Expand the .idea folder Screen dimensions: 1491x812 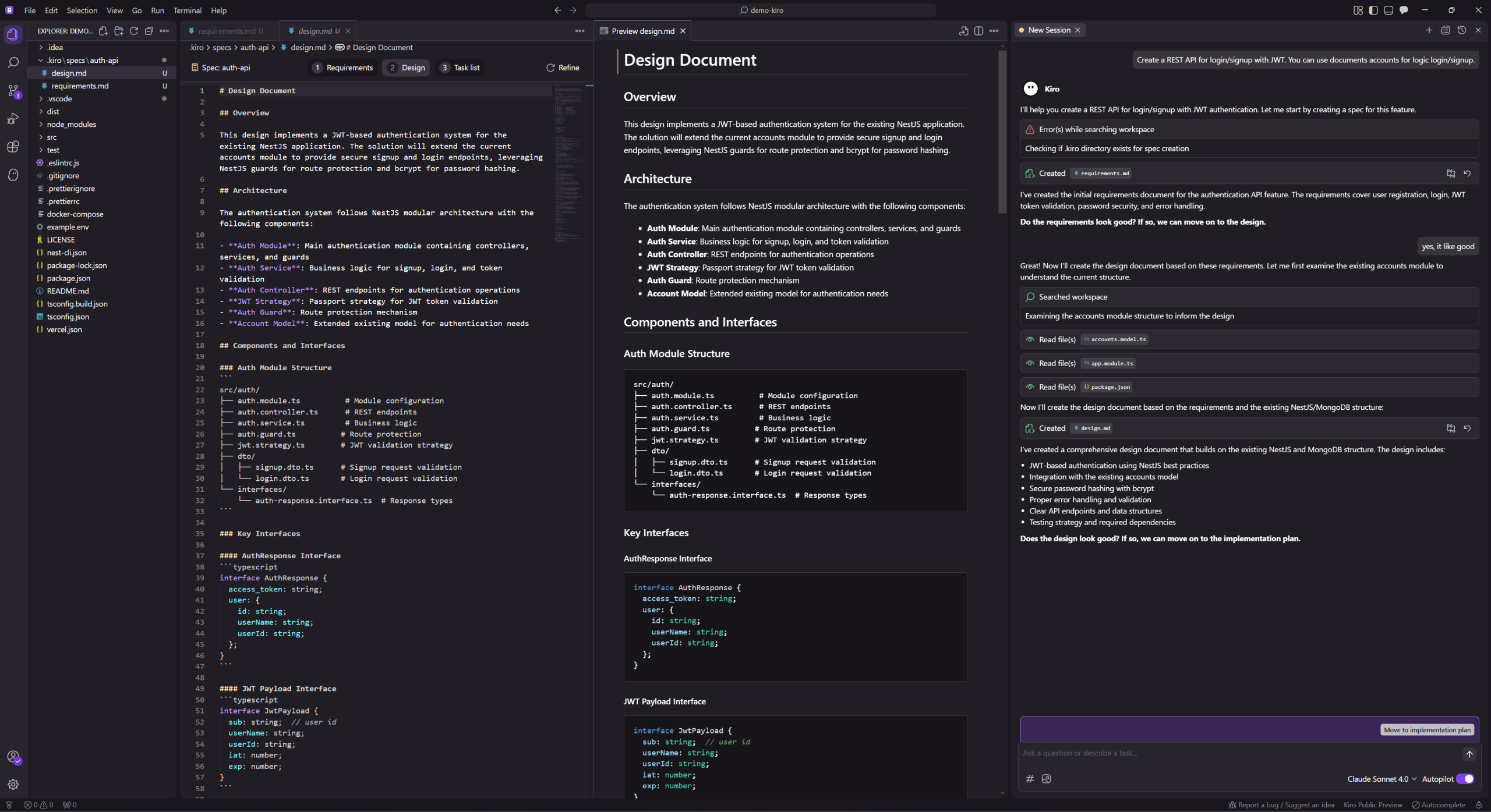pyautogui.click(x=101, y=48)
